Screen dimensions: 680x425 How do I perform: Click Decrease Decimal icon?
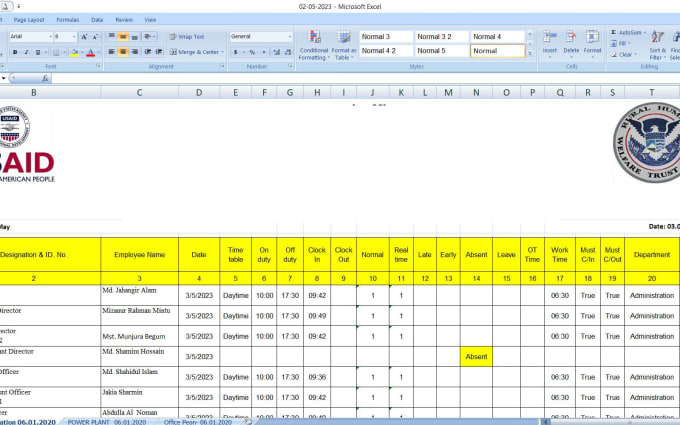tap(288, 52)
